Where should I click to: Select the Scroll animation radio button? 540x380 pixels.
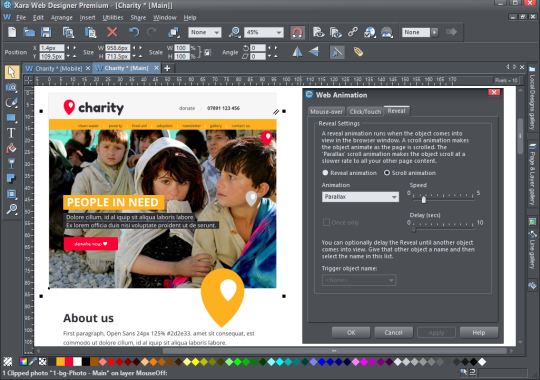387,173
